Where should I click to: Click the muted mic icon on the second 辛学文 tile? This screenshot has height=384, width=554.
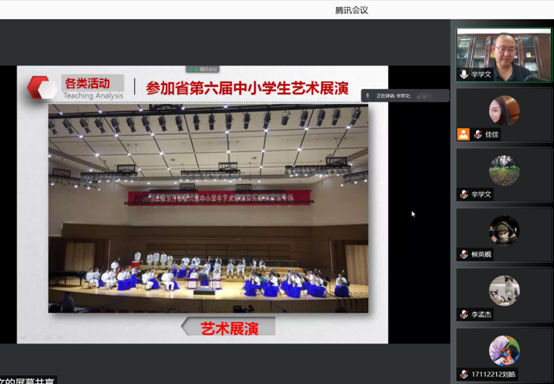coord(464,194)
